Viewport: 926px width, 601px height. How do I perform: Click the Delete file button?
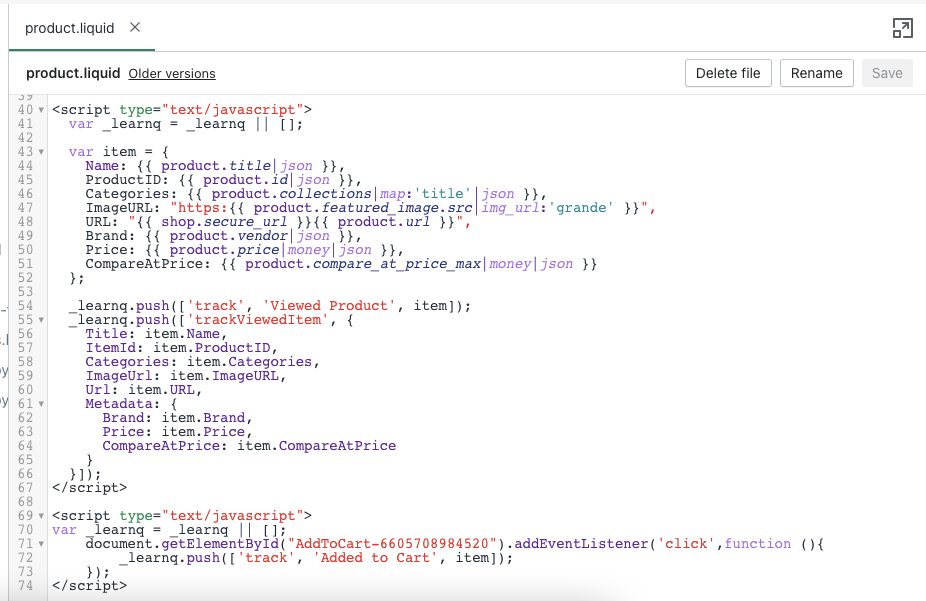[728, 73]
